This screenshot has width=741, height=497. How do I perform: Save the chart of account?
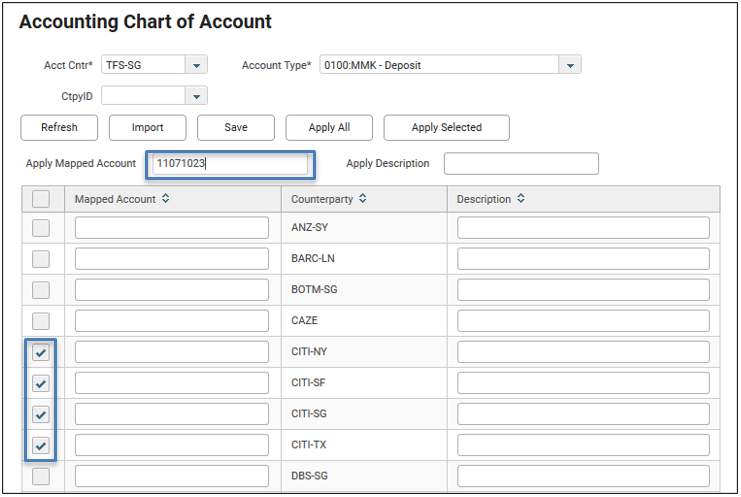236,128
